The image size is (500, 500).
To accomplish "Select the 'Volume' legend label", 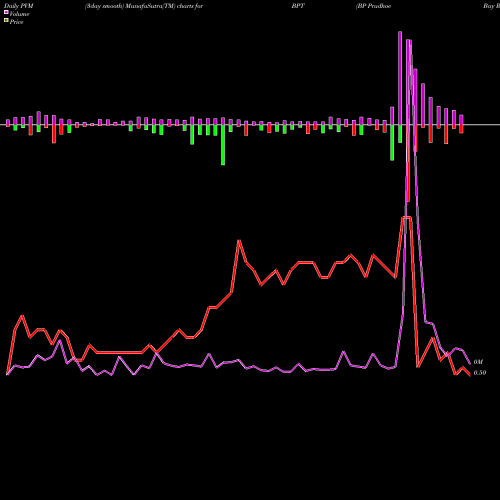I will tap(19, 14).
